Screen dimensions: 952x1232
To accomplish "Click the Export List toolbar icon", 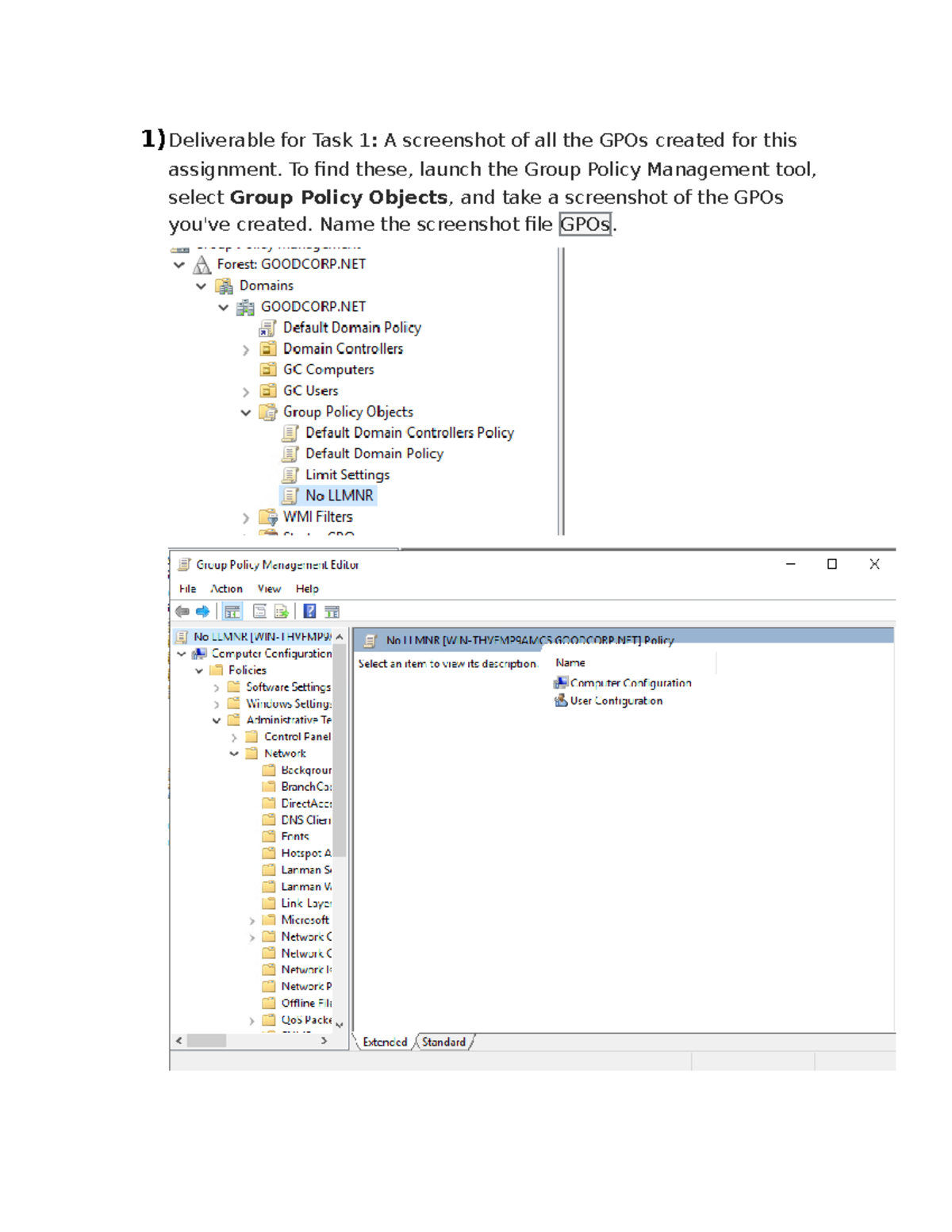I will click(x=281, y=611).
